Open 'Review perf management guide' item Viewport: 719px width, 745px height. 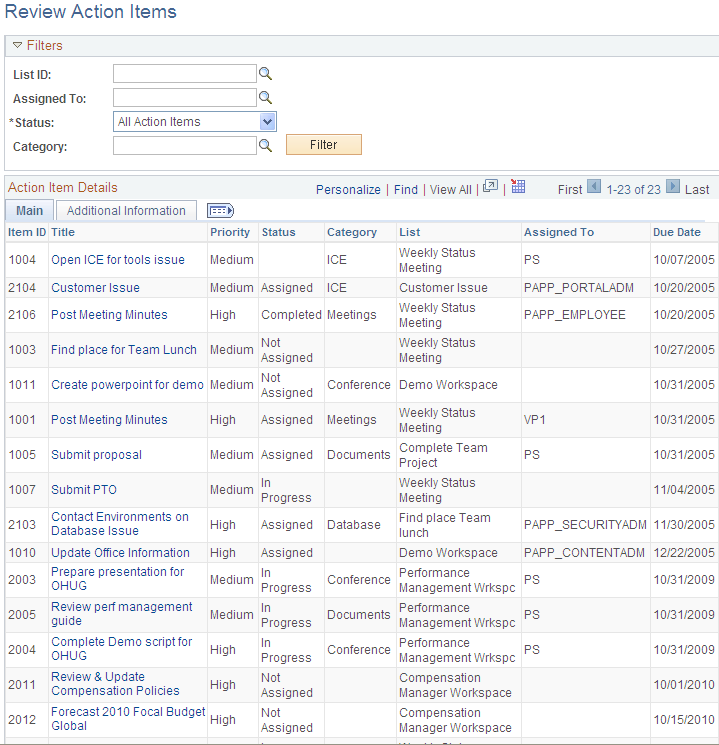coord(122,614)
